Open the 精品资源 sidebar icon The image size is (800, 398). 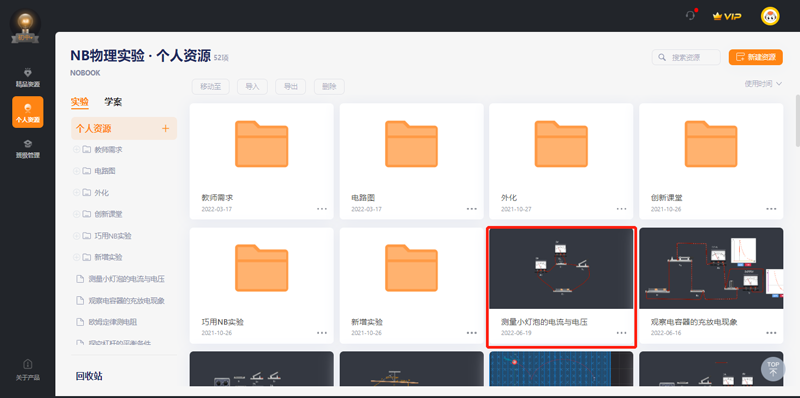[x=28, y=78]
